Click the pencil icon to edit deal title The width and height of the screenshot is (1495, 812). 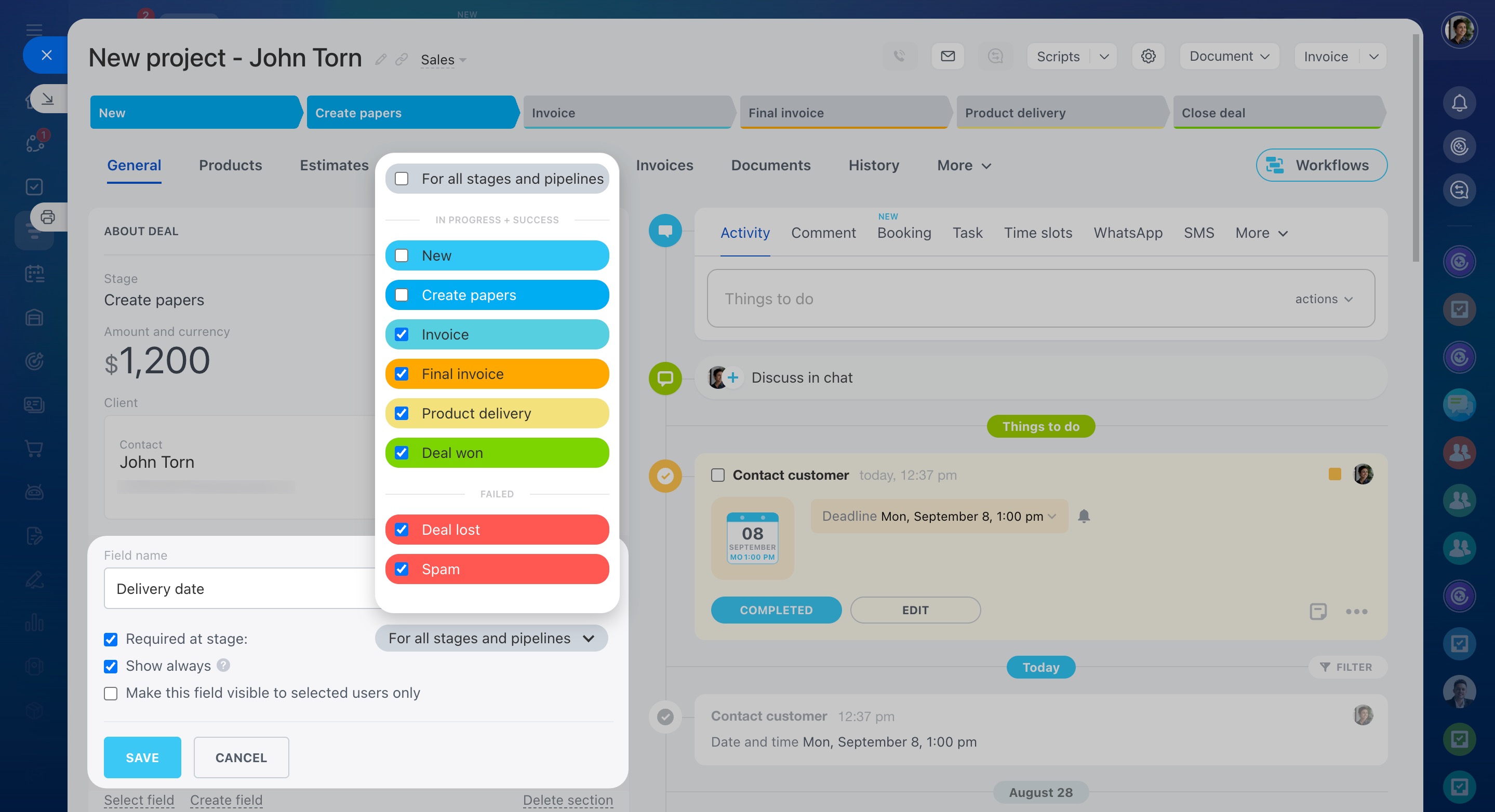pyautogui.click(x=380, y=59)
